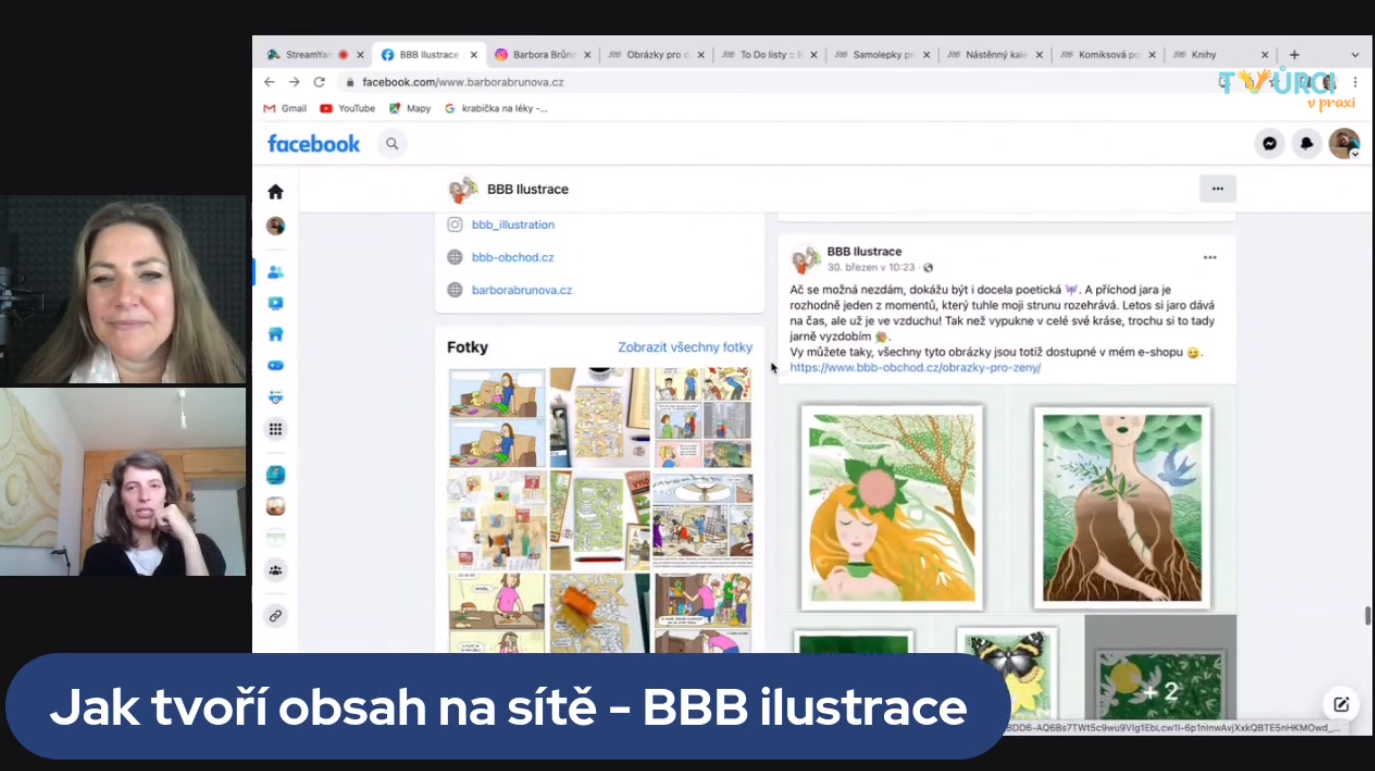Reload the page with refresh icon
This screenshot has width=1375, height=771.
click(319, 82)
